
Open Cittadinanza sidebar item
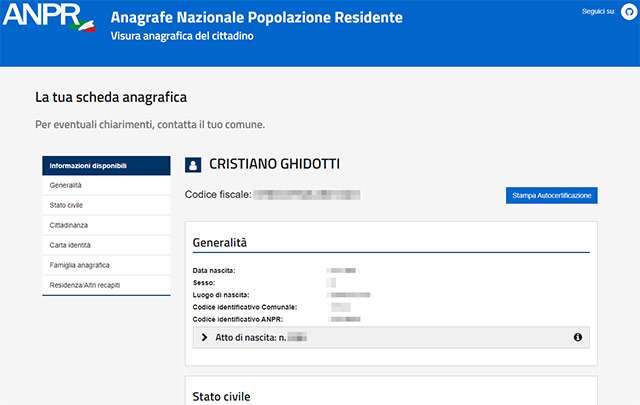click(106, 225)
